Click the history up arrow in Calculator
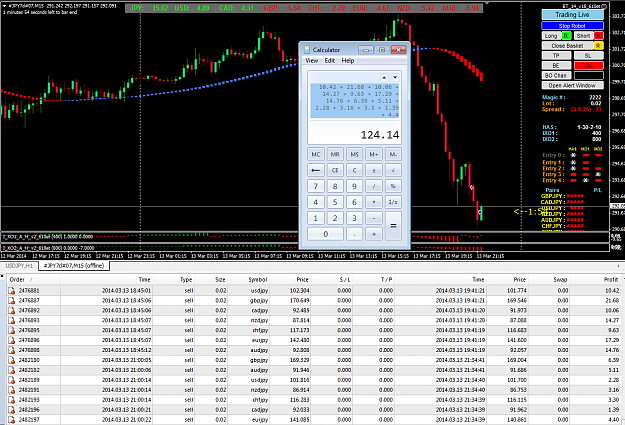 (x=384, y=77)
